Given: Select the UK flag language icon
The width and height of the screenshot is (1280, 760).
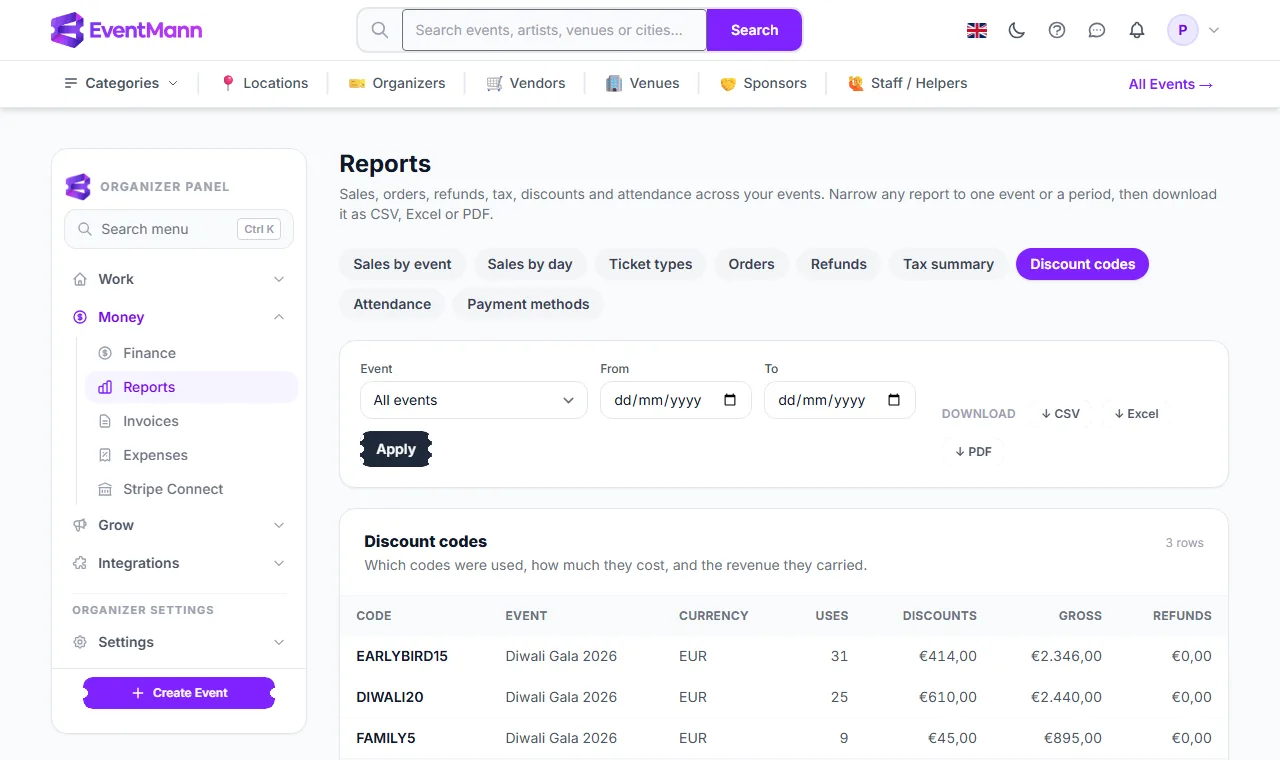Looking at the screenshot, I should (977, 30).
